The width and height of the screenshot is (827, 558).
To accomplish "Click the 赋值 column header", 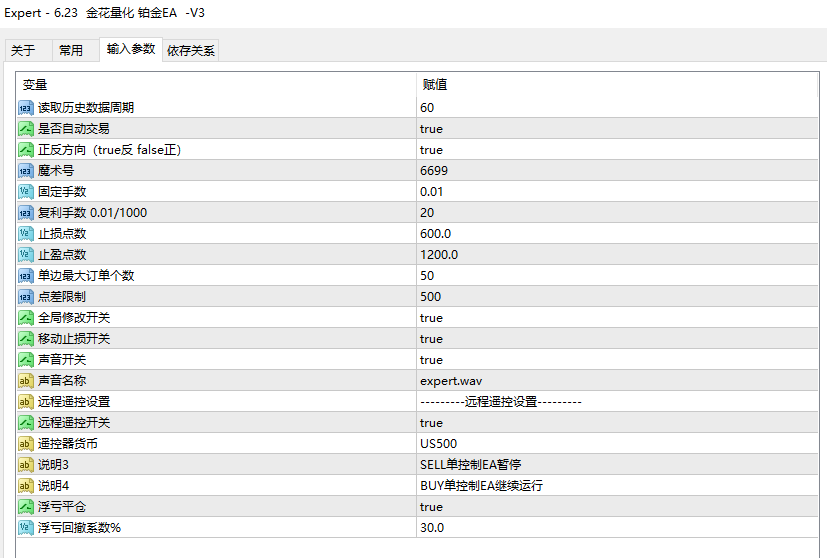I will click(617, 84).
